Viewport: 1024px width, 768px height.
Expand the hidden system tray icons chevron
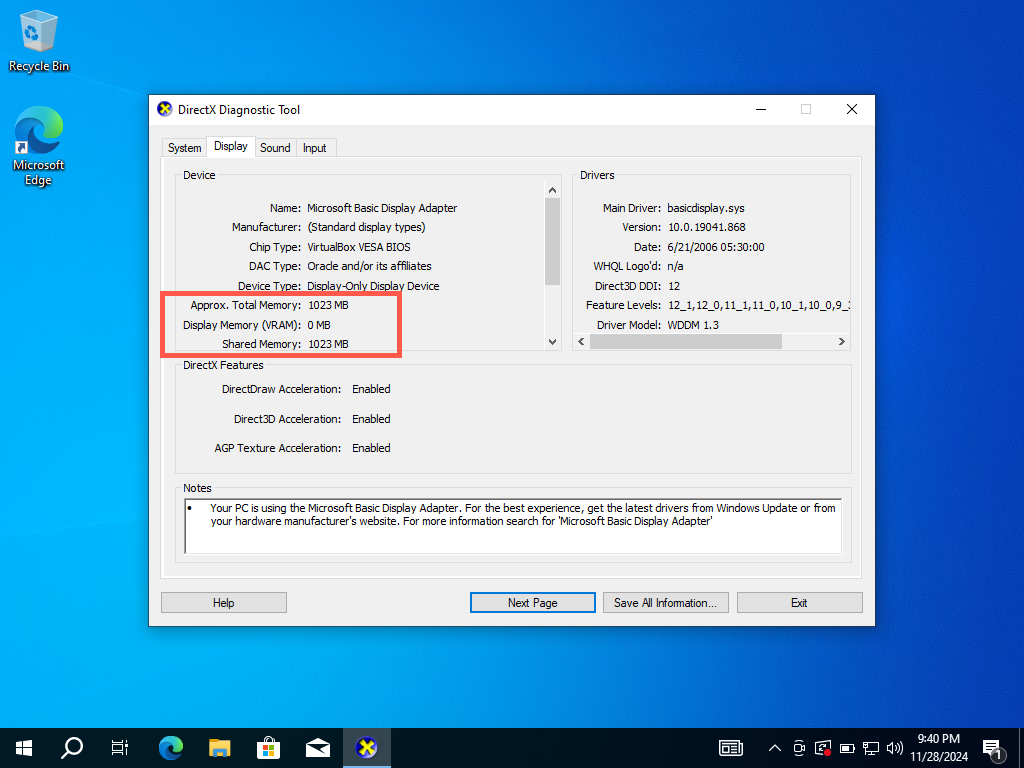point(774,747)
